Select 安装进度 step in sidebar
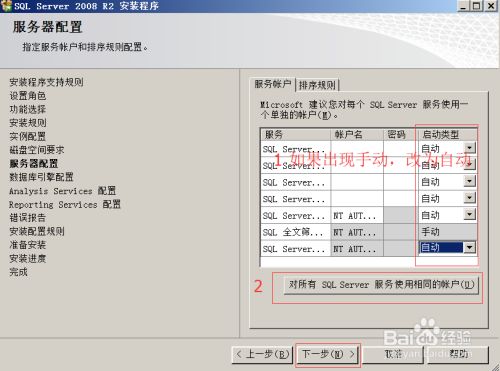 [x=28, y=258]
